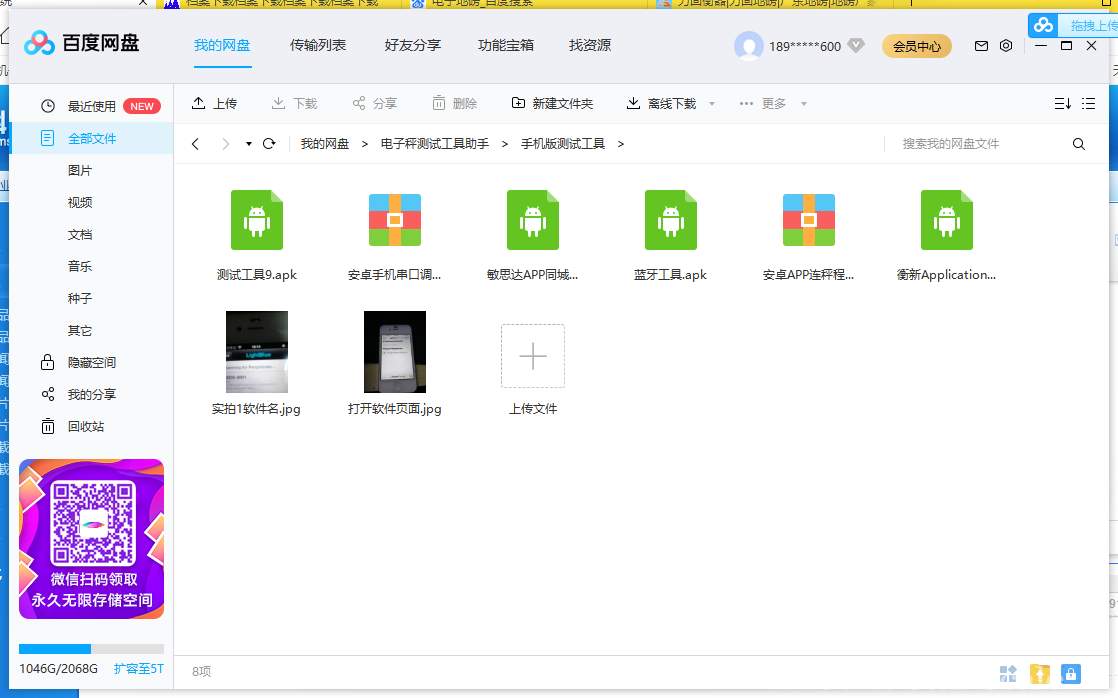Click the magnifier search icon
Image resolution: width=1118 pixels, height=698 pixels.
coord(1079,144)
